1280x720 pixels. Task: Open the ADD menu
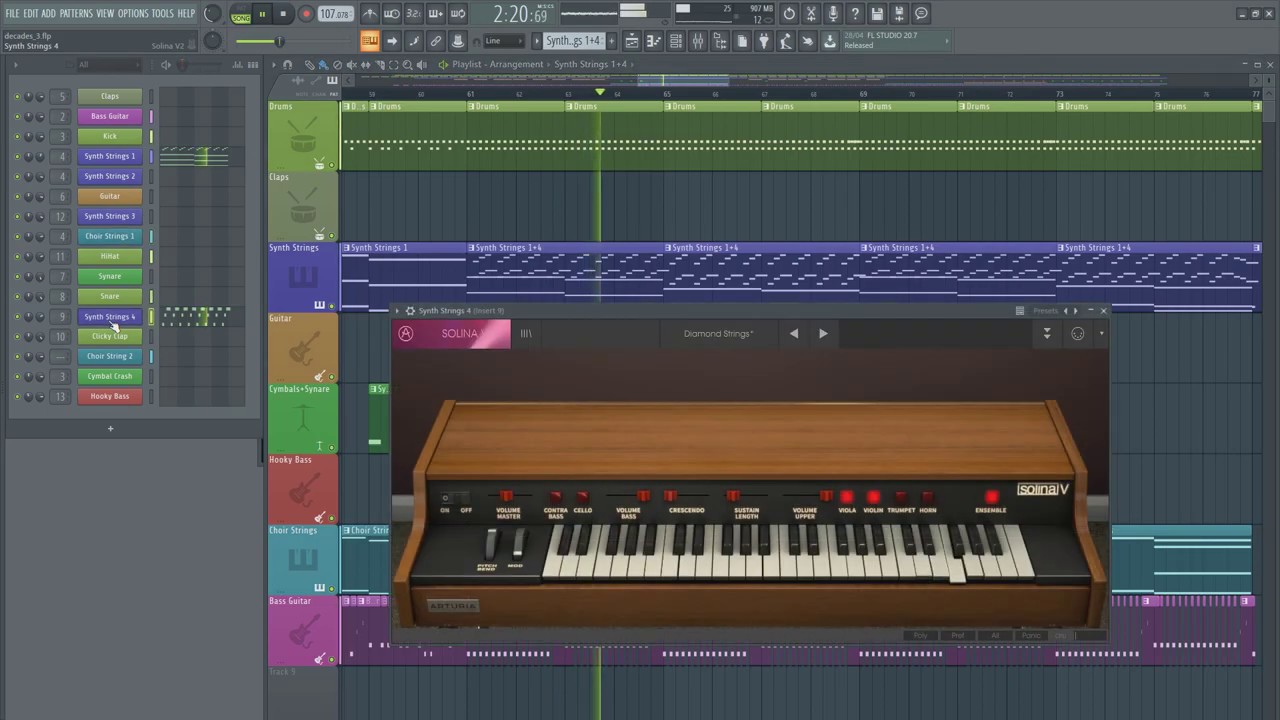pyautogui.click(x=48, y=13)
